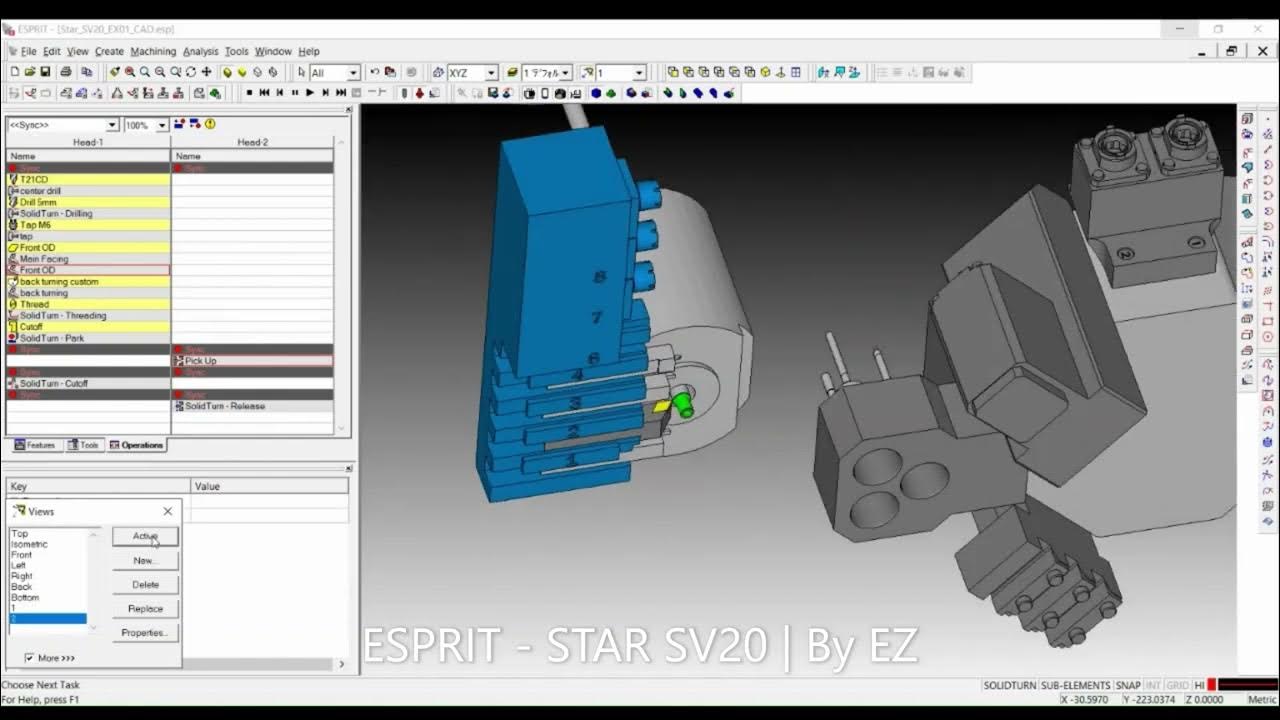
Task: Close the Views dialog
Action: point(167,511)
